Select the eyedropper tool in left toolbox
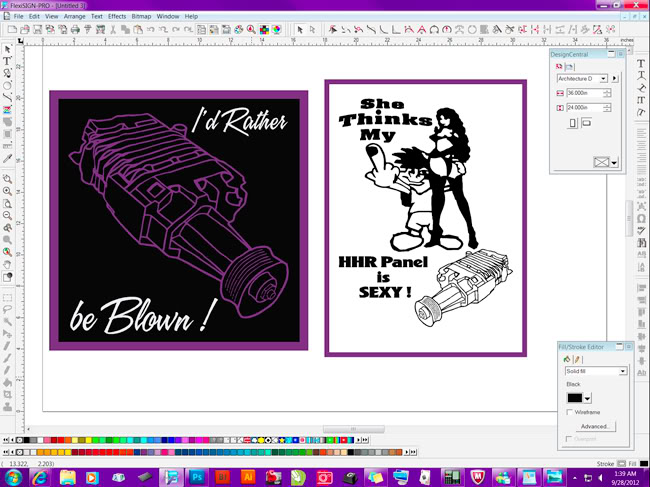Screen dimensions: 650x487 click(x=7, y=158)
